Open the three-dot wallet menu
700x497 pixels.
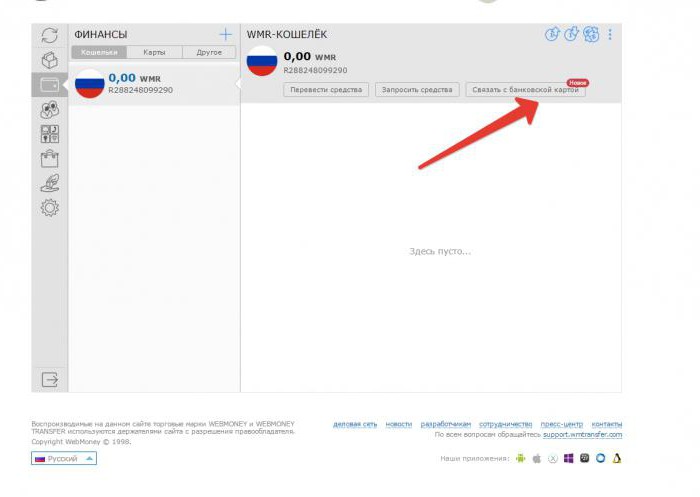[x=610, y=34]
